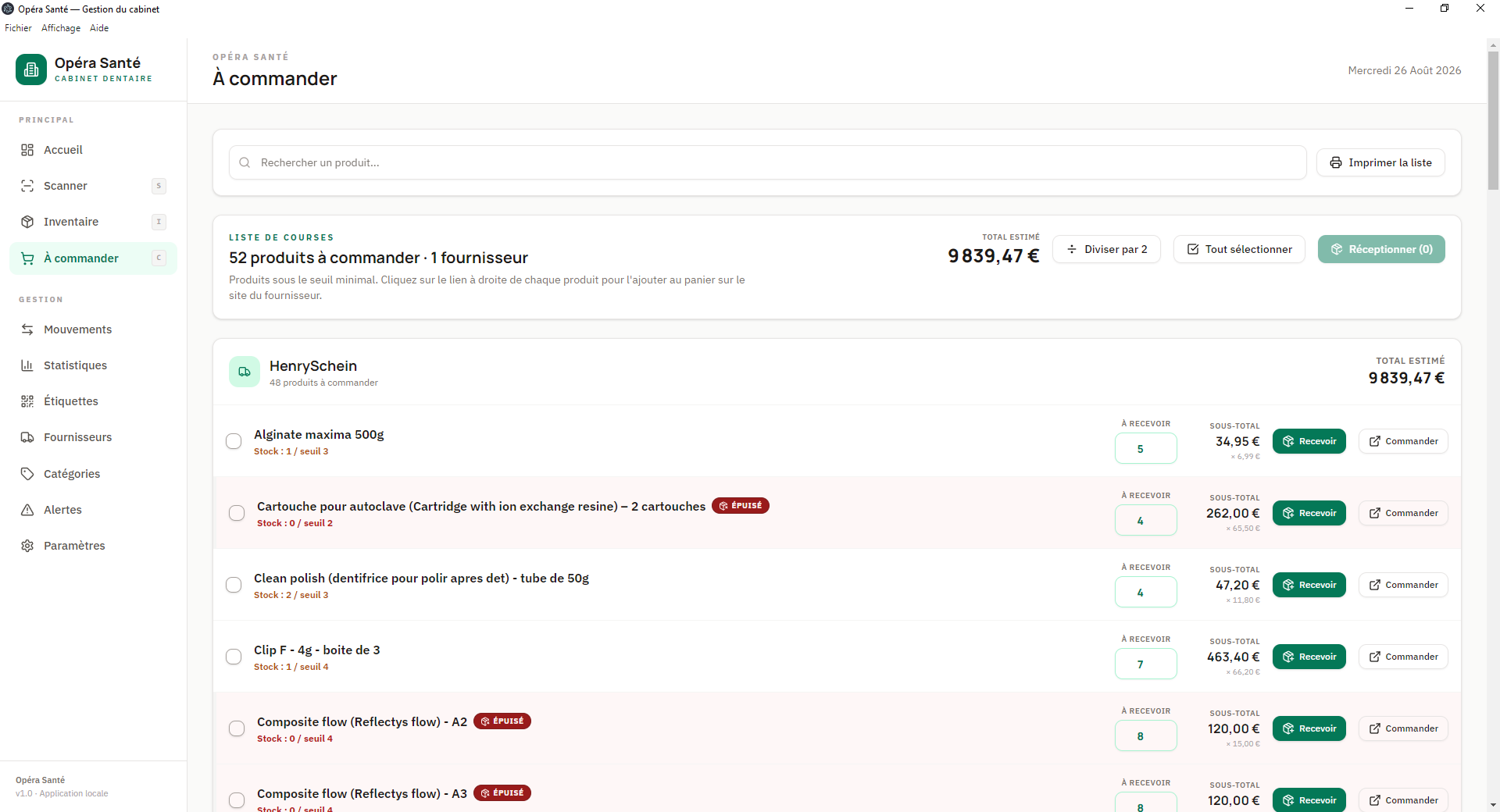Click Diviser par 2 button
This screenshot has width=1500, height=812.
pos(1106,249)
